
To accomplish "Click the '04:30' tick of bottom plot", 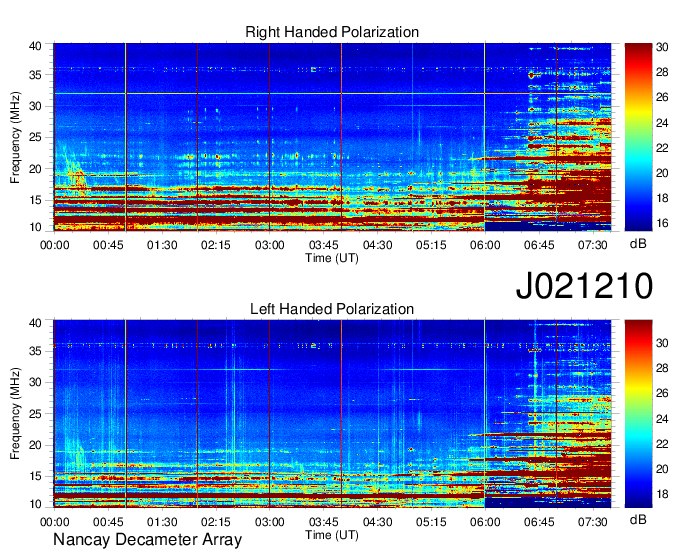I will pos(377,522).
